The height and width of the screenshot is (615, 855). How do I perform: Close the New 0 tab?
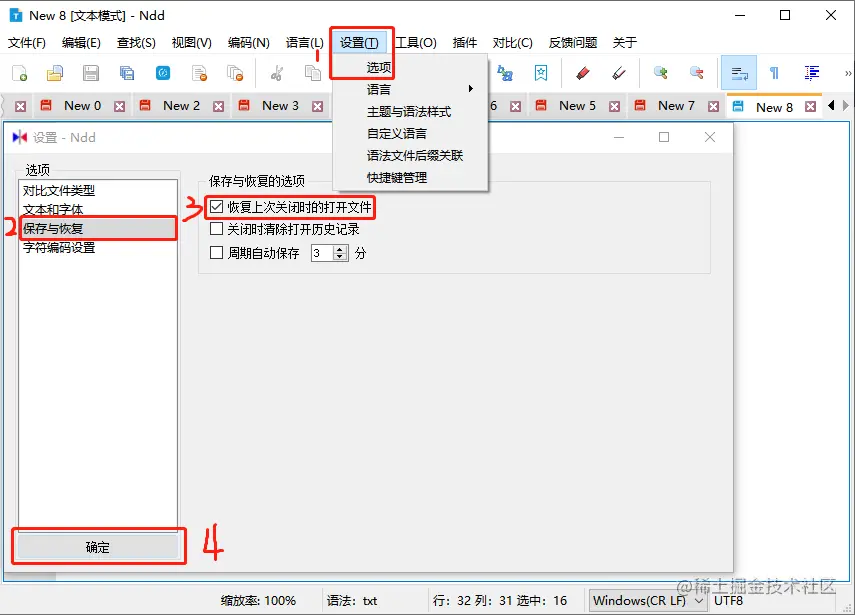coord(119,106)
